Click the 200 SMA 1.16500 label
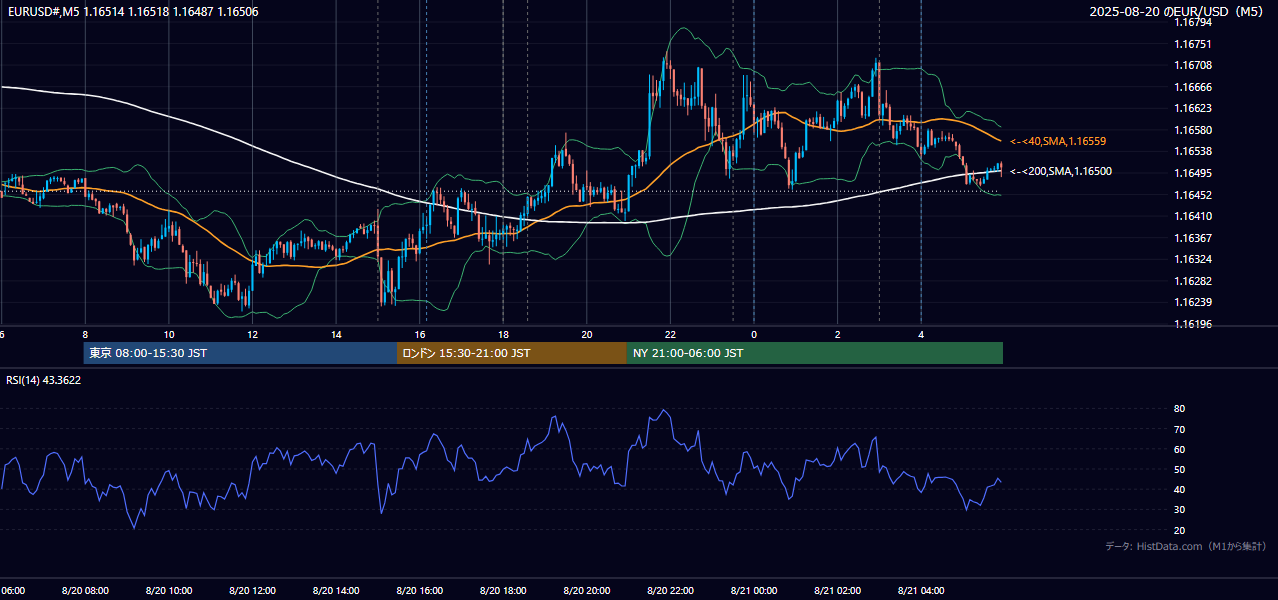Screen dimensions: 1278x600 [x=1061, y=171]
